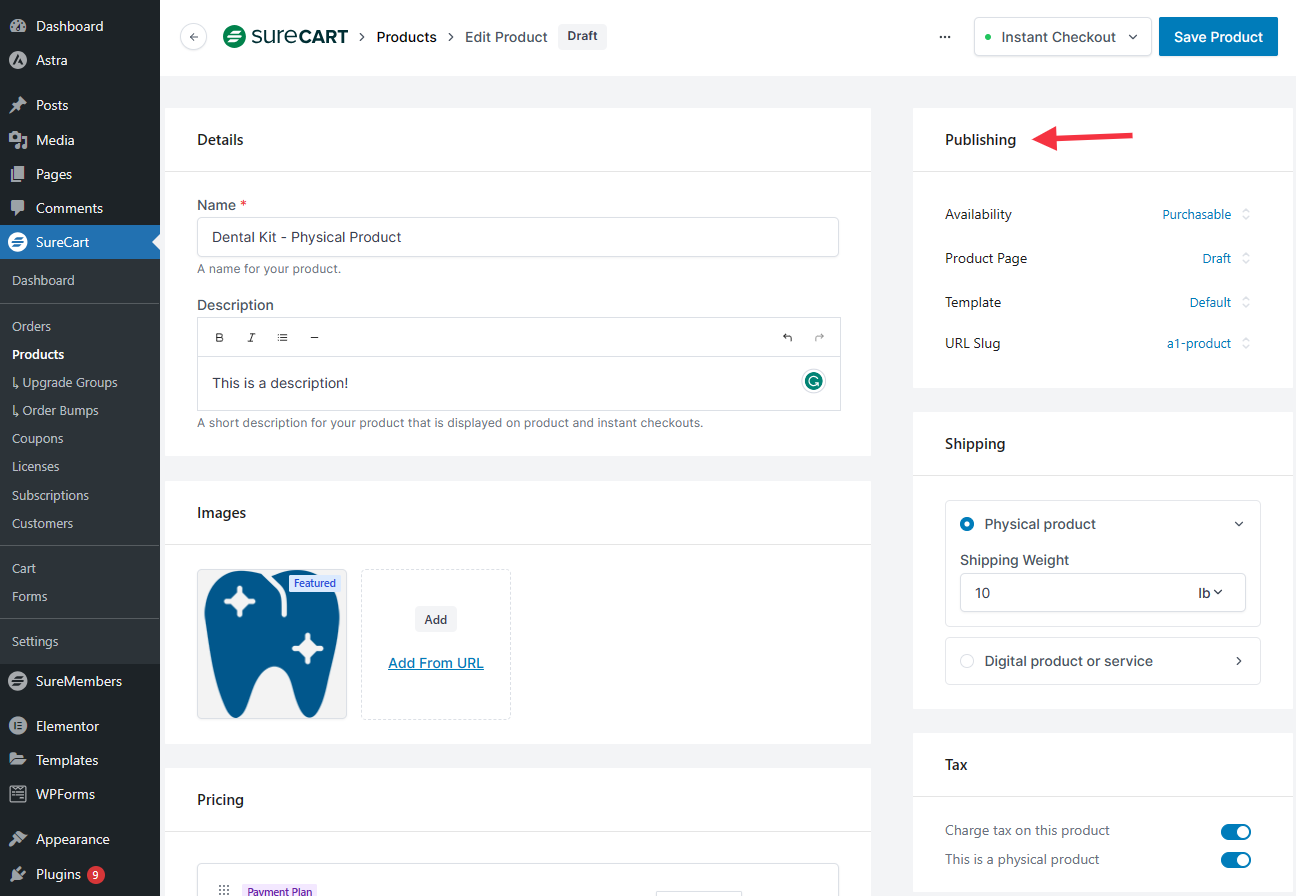Click the Grammarly icon in description
Image resolution: width=1296 pixels, height=896 pixels.
coord(814,381)
